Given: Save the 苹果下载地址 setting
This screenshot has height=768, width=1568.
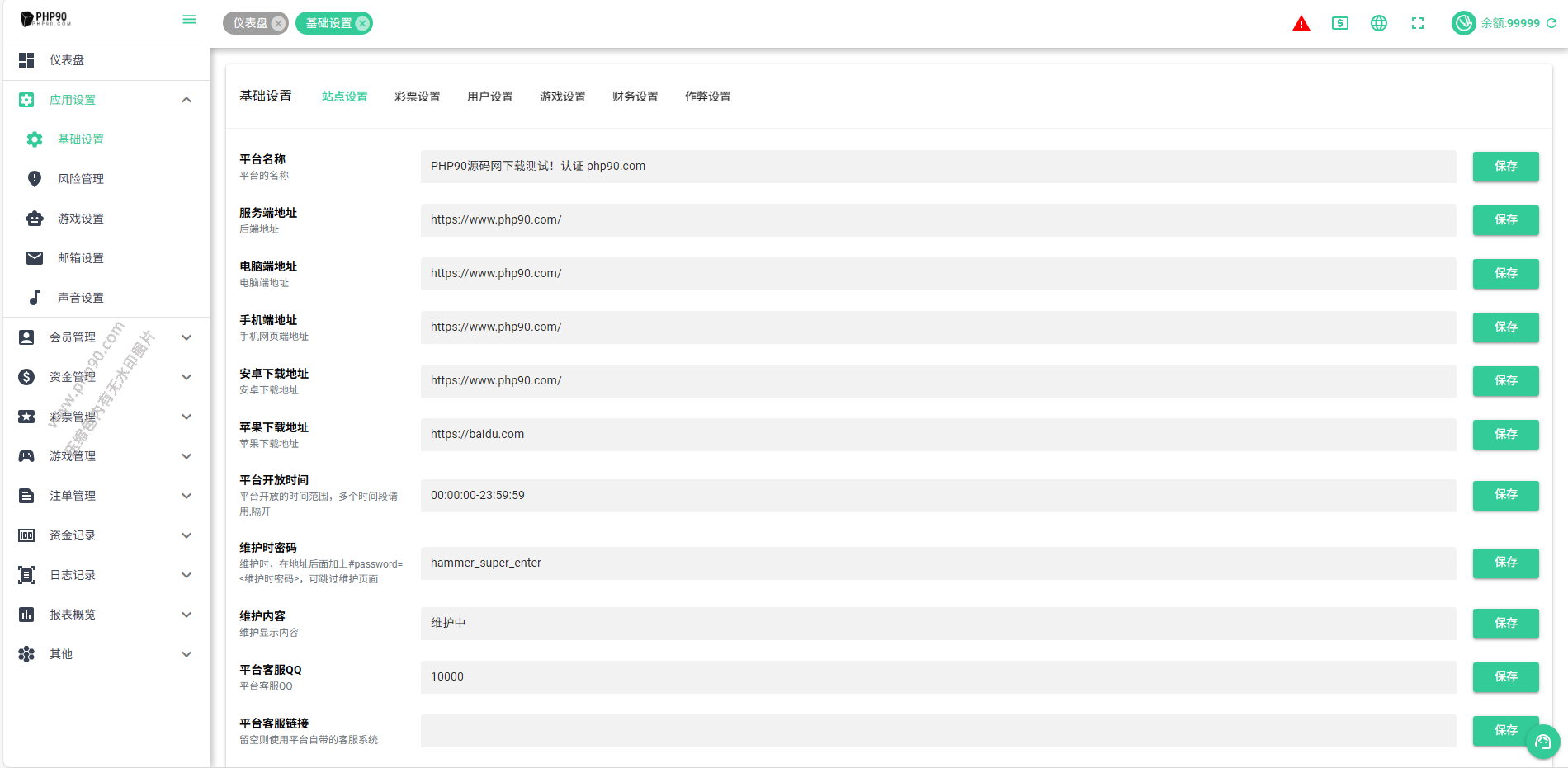Looking at the screenshot, I should pyautogui.click(x=1505, y=435).
